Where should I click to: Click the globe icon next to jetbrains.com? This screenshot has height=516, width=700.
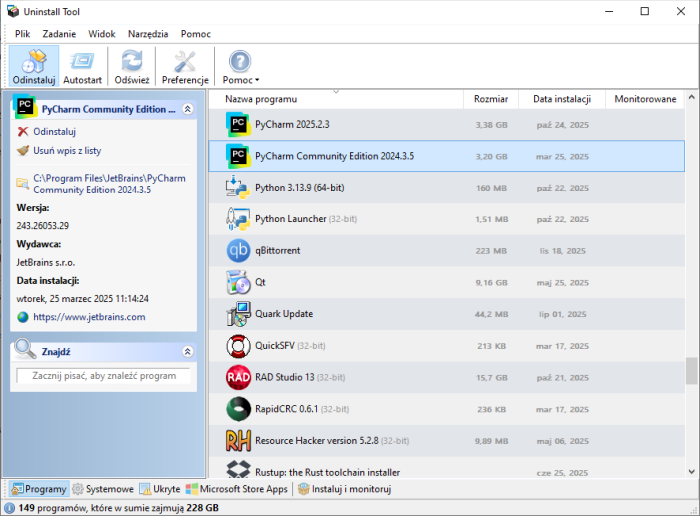click(x=23, y=317)
